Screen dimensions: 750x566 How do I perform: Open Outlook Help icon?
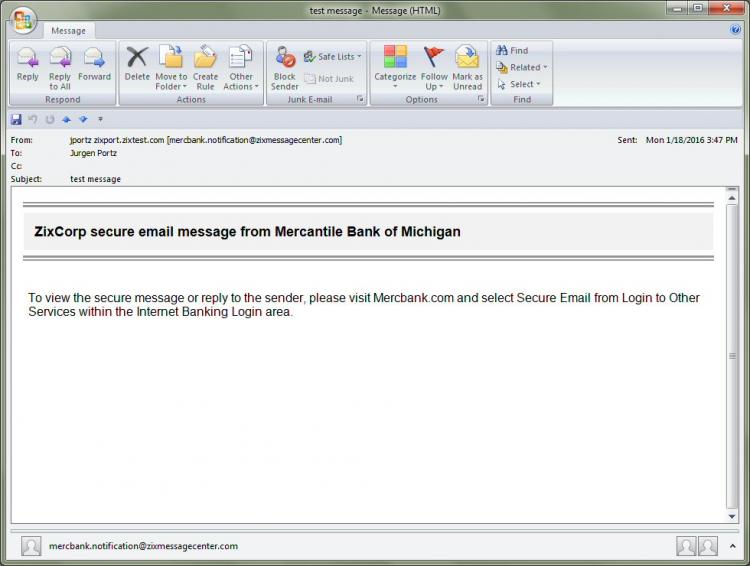pyautogui.click(x=735, y=30)
